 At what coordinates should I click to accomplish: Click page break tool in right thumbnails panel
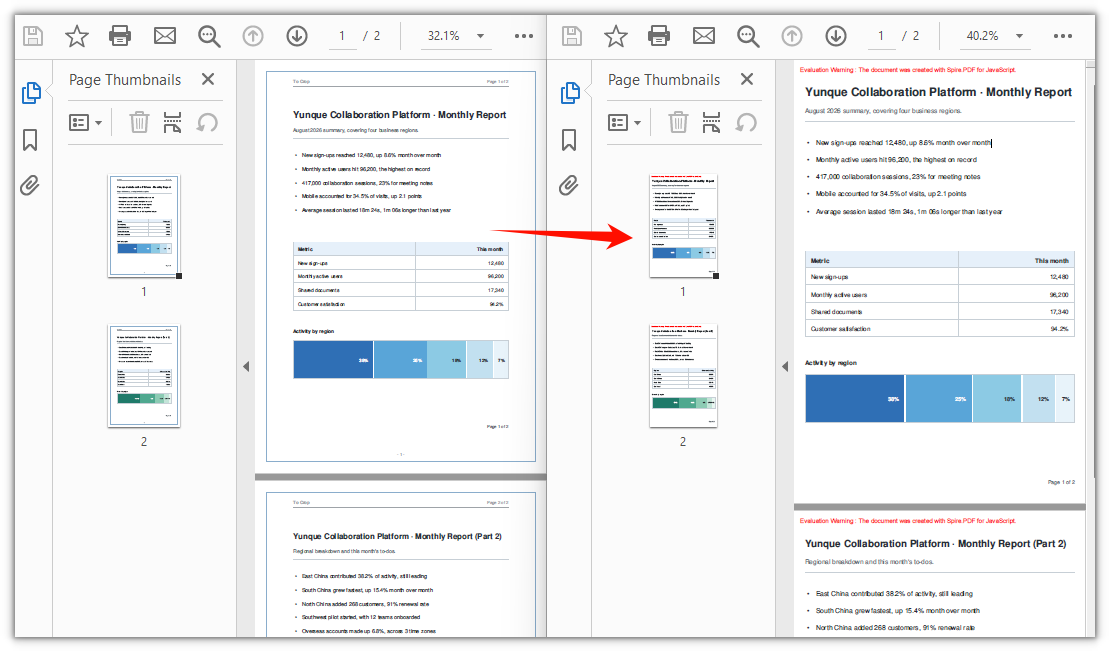tap(711, 122)
